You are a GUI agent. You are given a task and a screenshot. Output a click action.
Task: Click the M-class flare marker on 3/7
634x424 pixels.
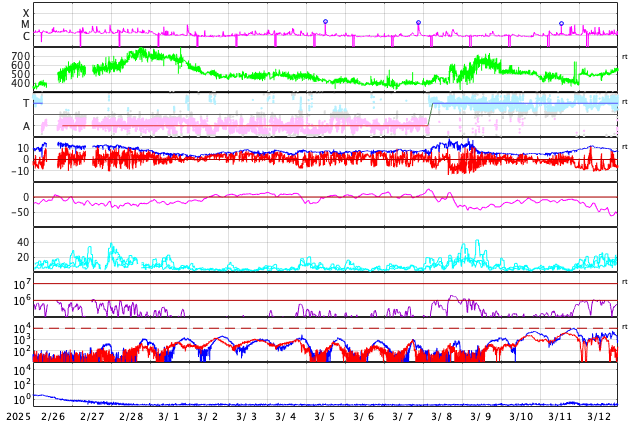418,23
